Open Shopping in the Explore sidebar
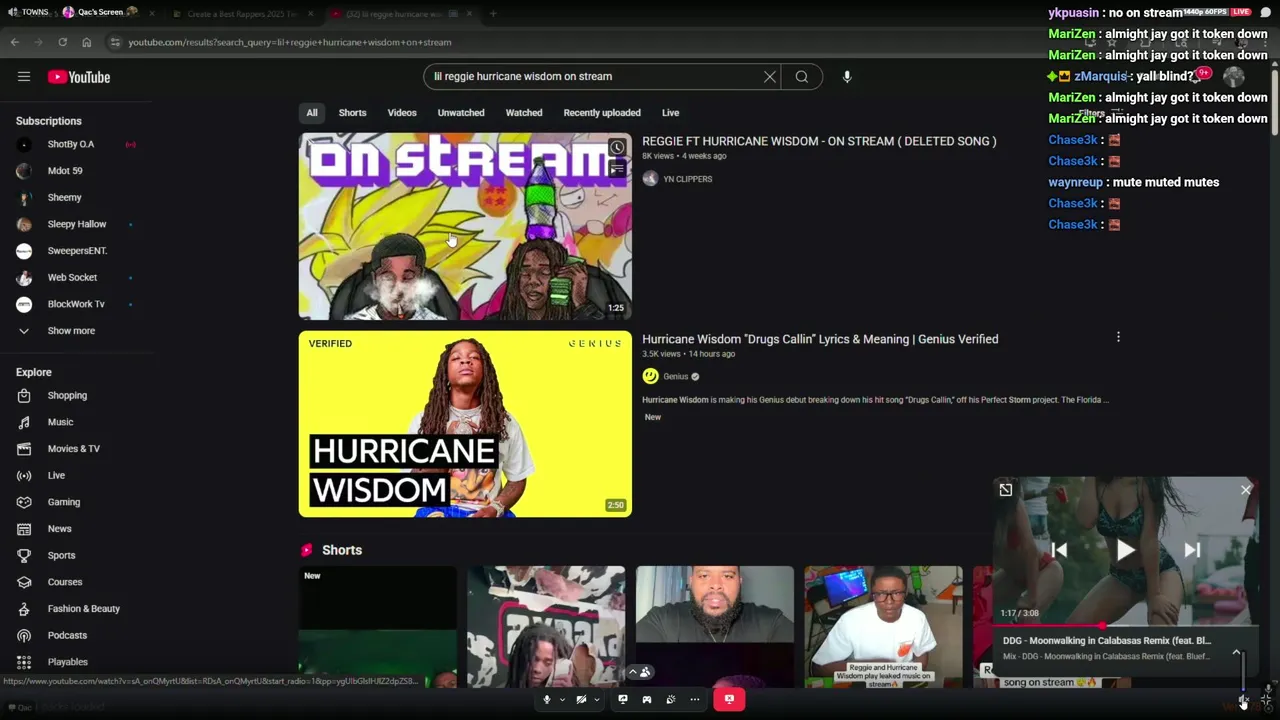 (x=67, y=396)
